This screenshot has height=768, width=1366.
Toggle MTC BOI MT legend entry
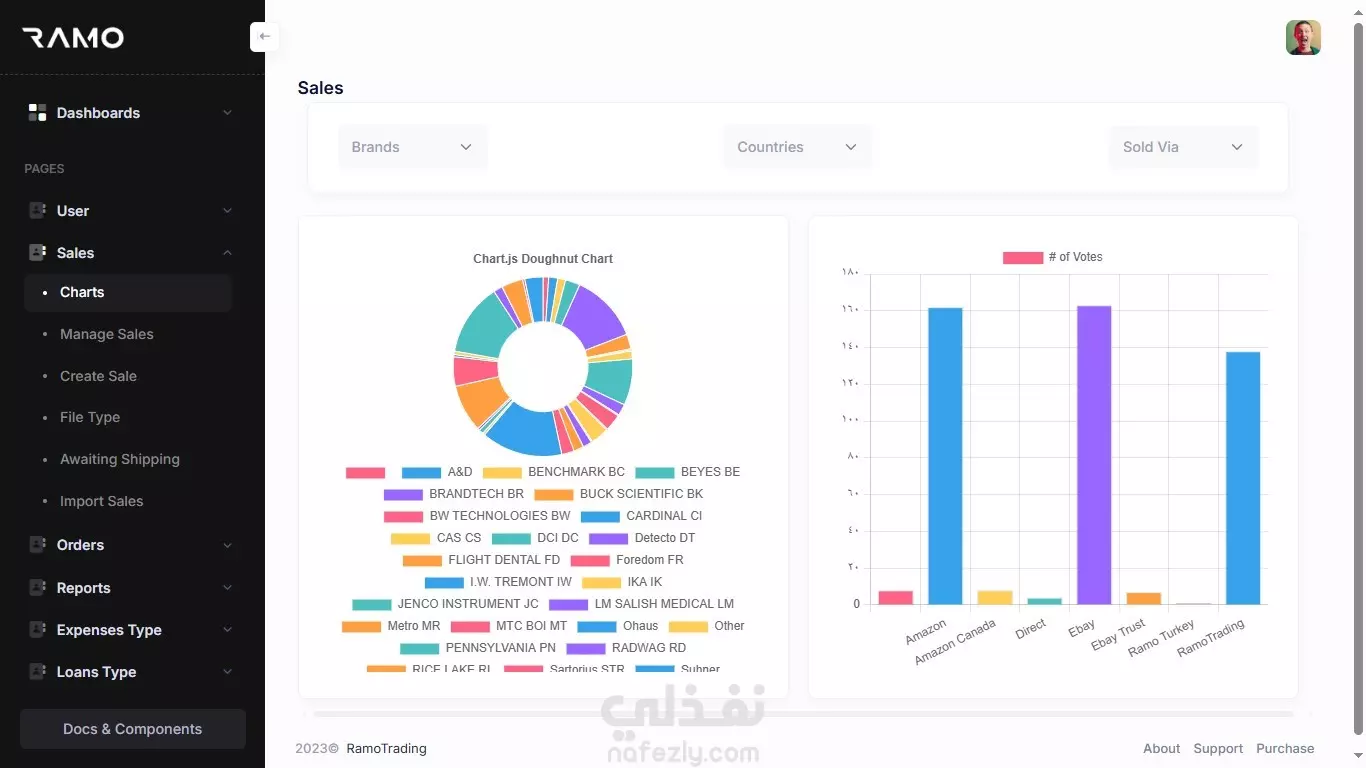click(x=509, y=626)
